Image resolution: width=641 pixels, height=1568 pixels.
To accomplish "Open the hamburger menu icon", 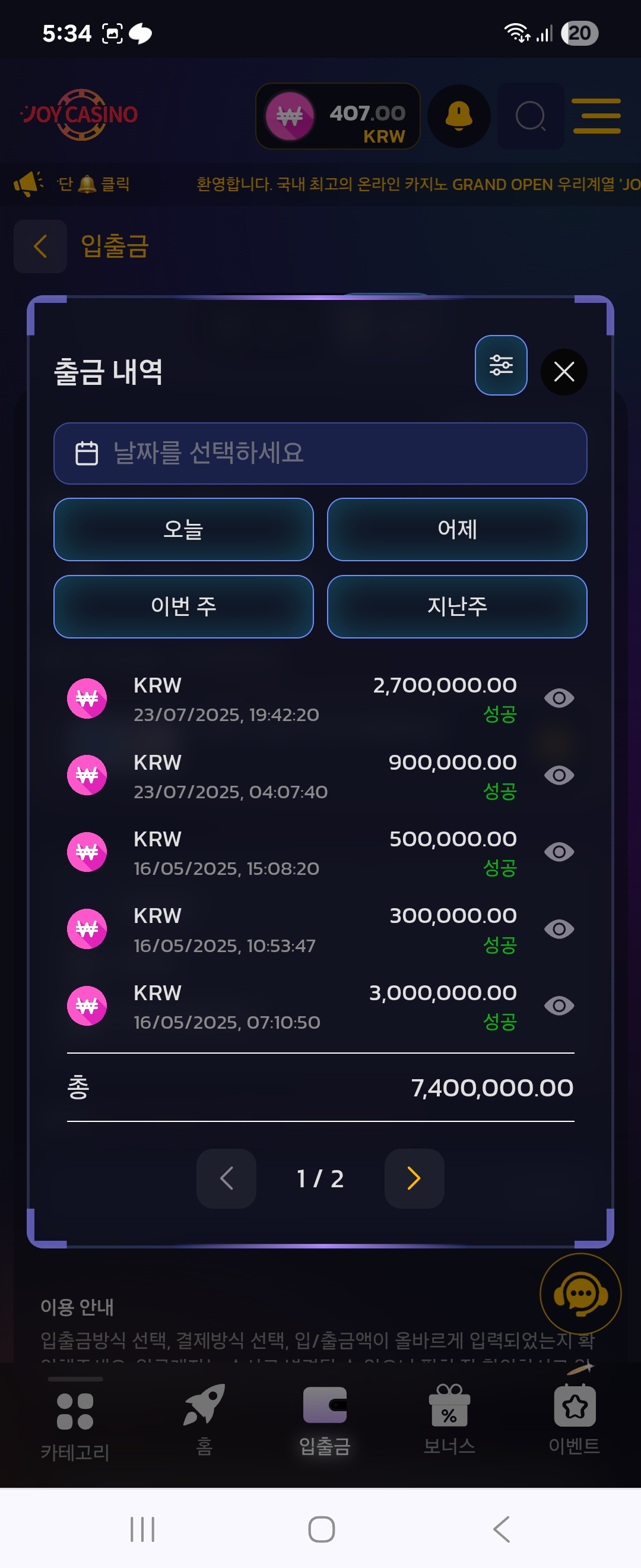I will [596, 116].
